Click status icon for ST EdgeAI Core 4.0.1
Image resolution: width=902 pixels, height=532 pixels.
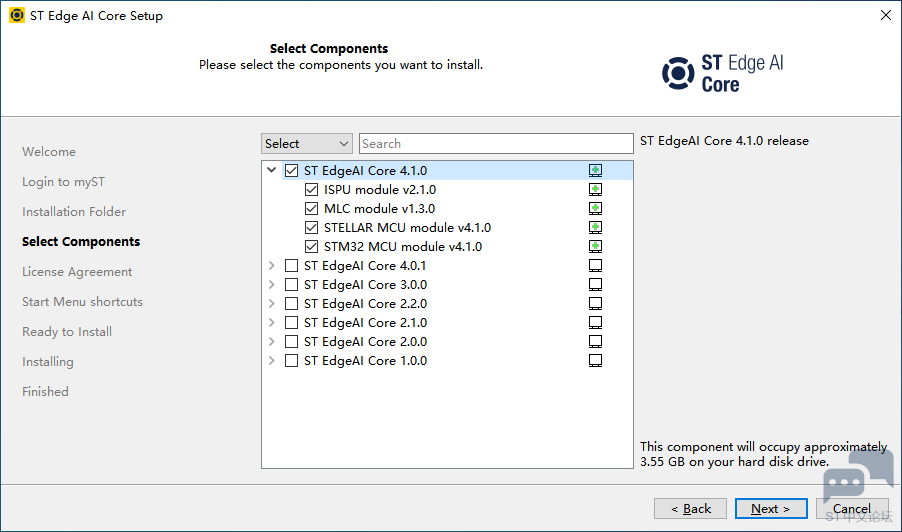[x=595, y=266]
